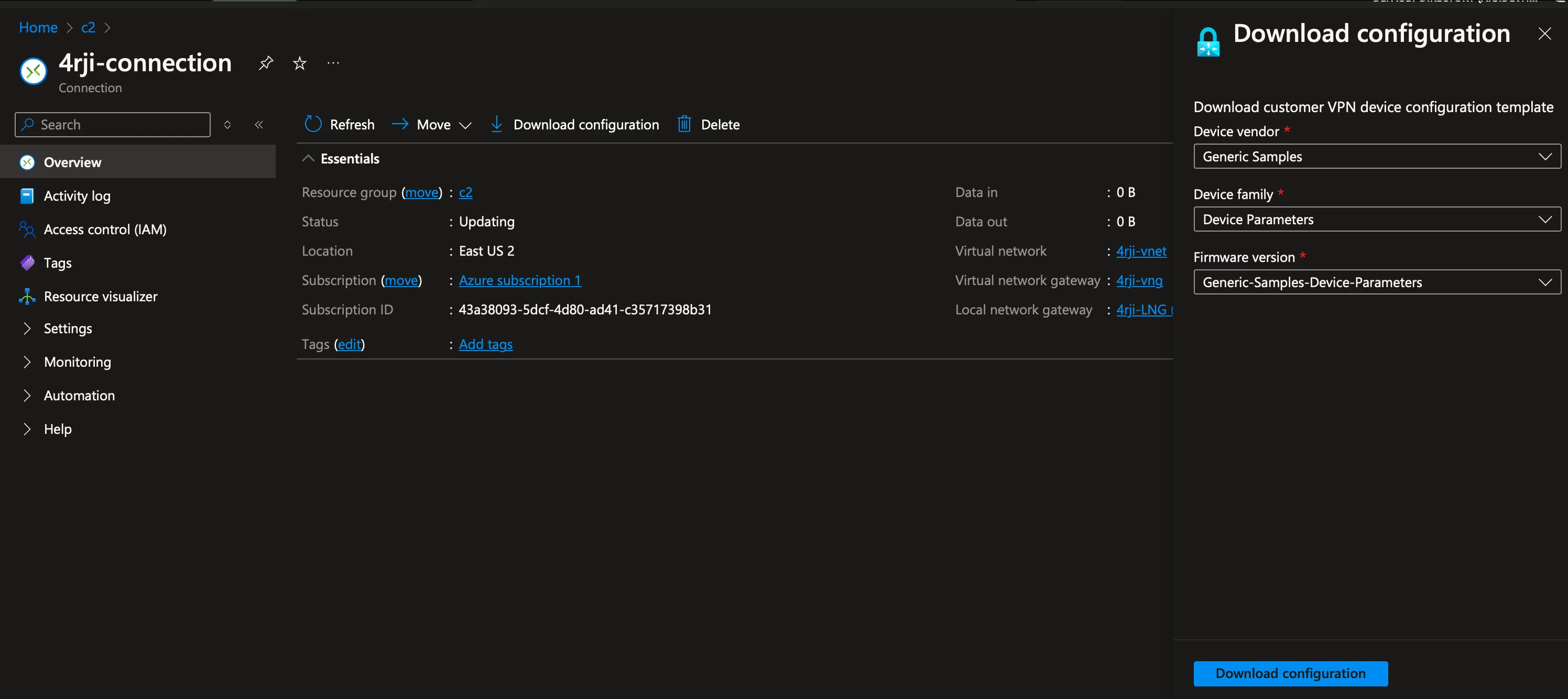Viewport: 1568px width, 699px height.
Task: Delete the connection using trash icon
Action: 708,124
